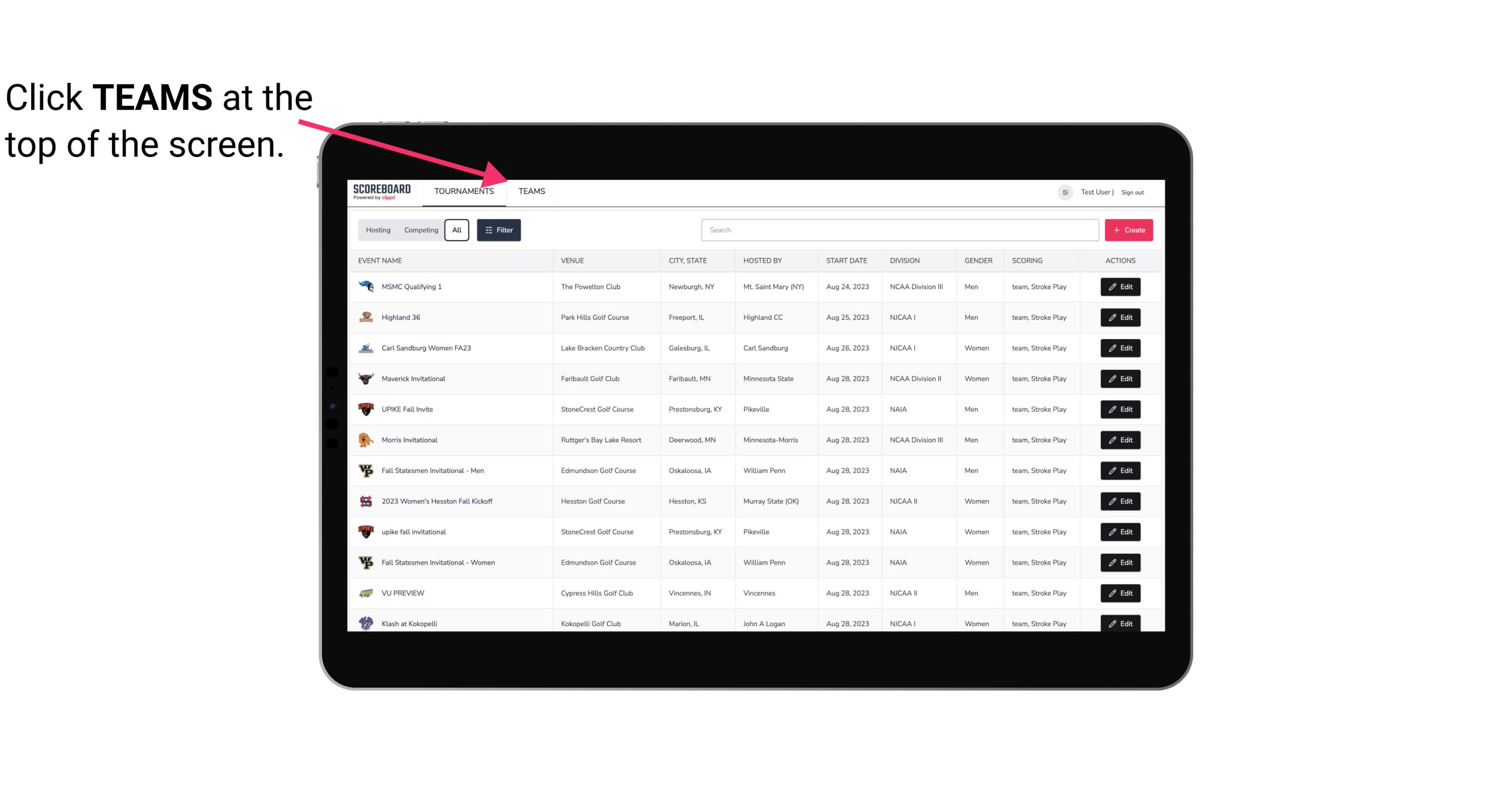Toggle the Hosting filter tab
Screen dimensions: 1510x812
(x=379, y=230)
